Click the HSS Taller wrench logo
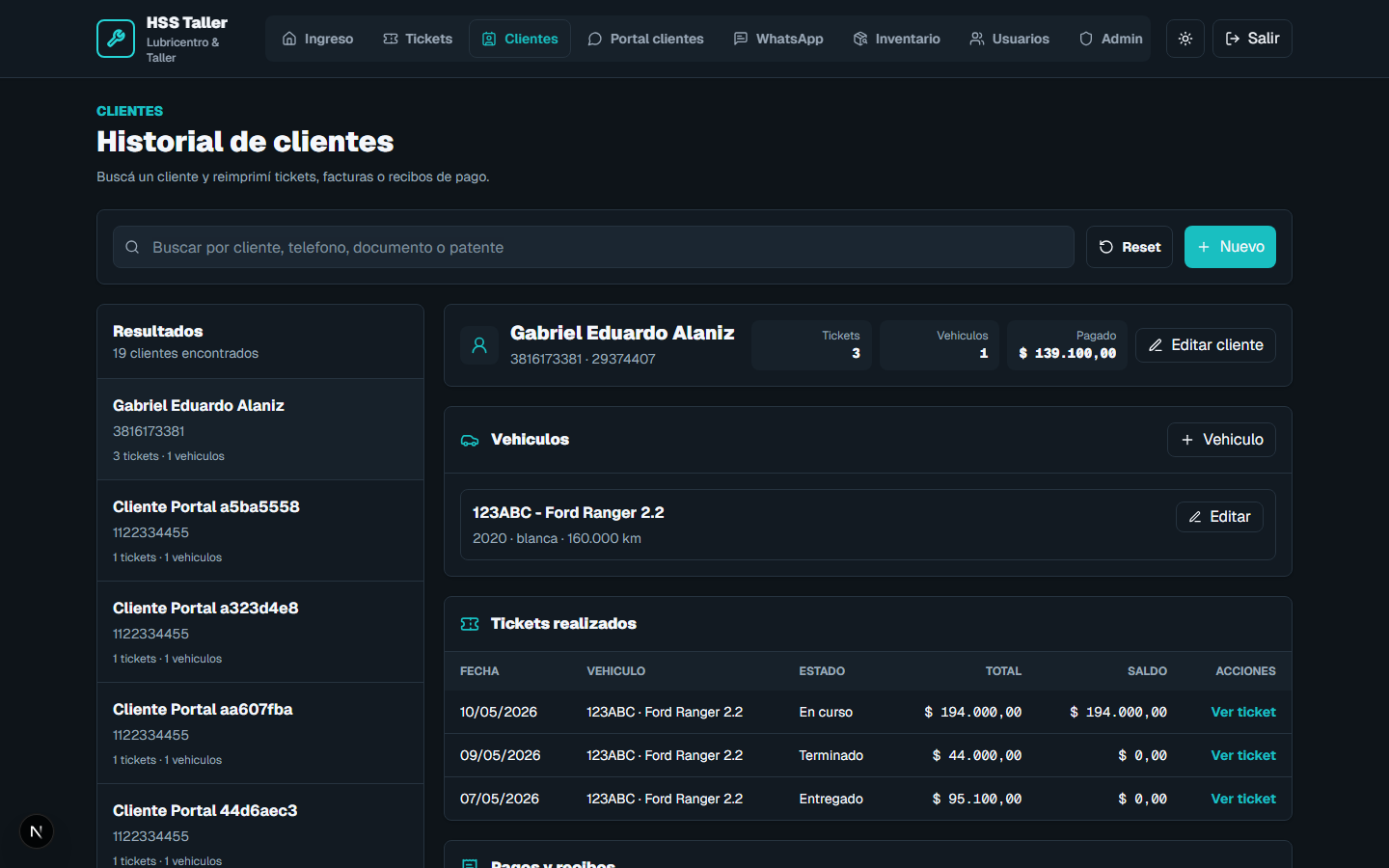The image size is (1389, 868). [x=116, y=39]
